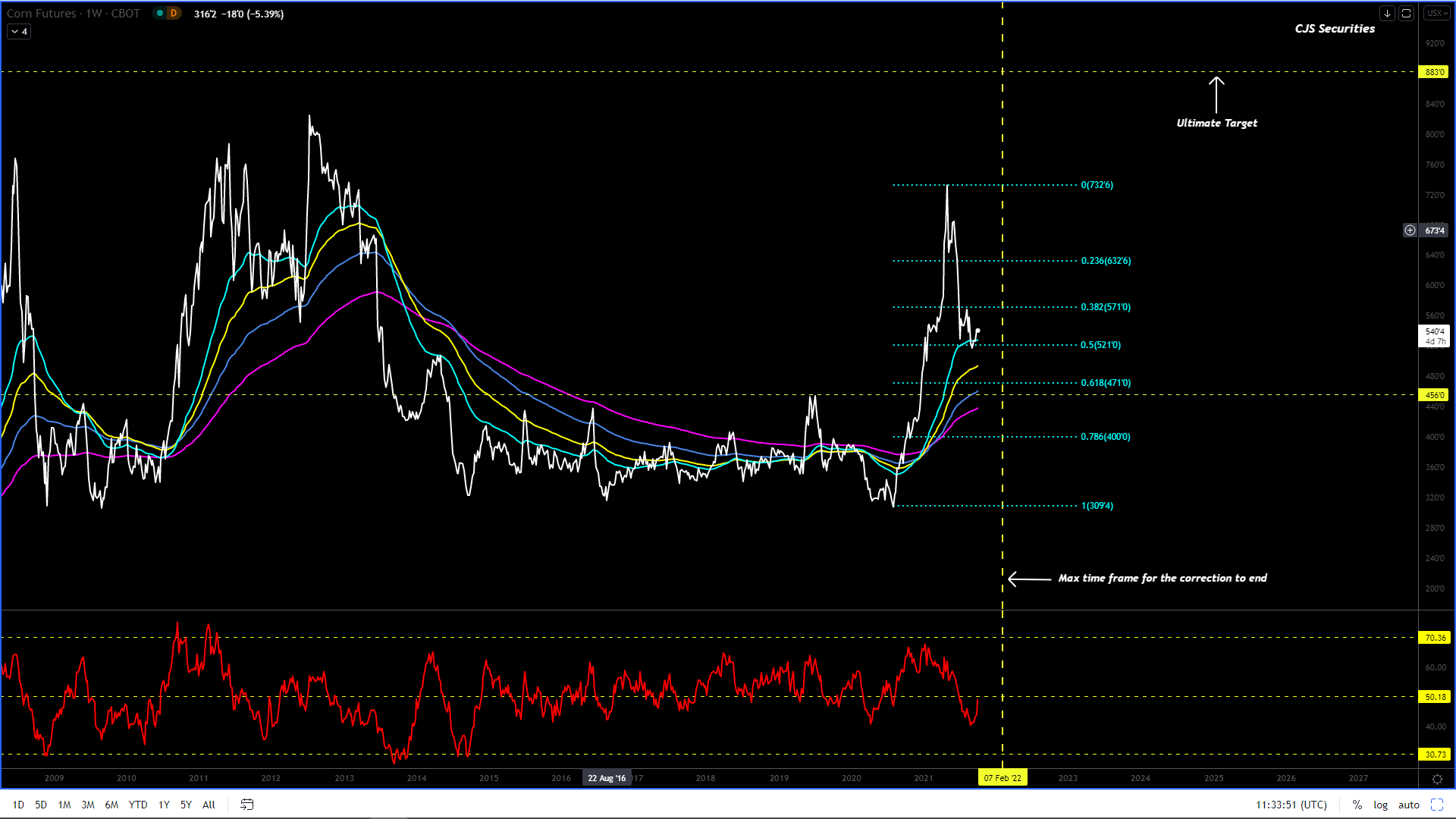Expand the collapsed indicators legend showing 4
Screen dimensions: 1456x819
[x=19, y=32]
